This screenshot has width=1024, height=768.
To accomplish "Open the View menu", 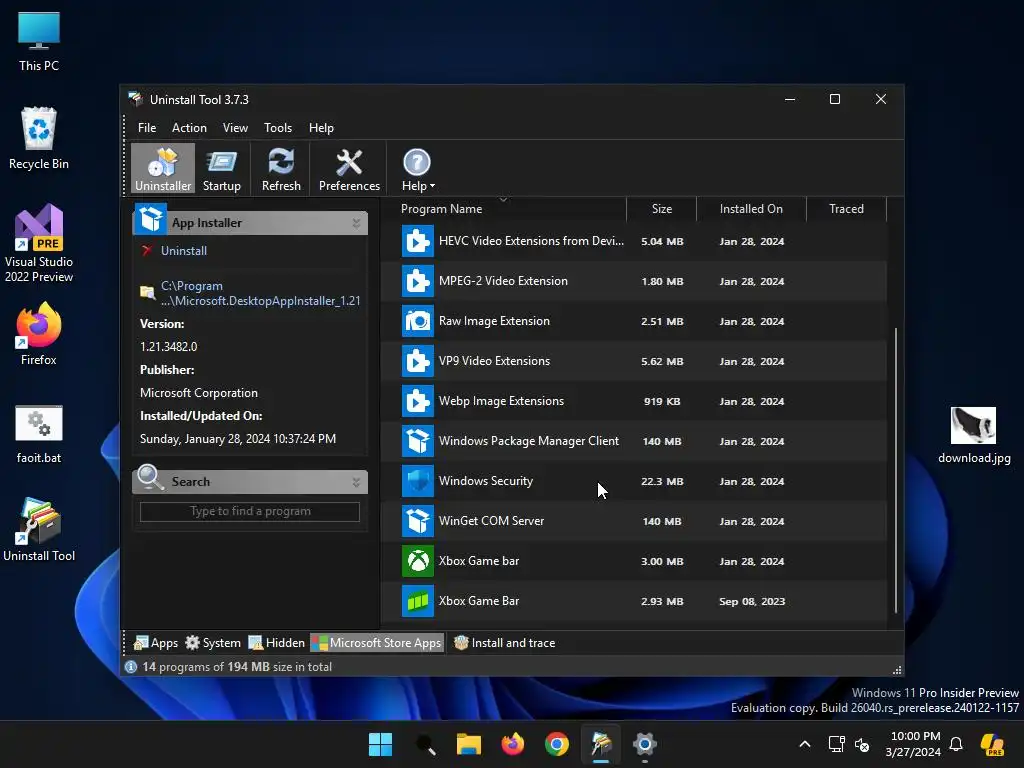I will tap(235, 128).
